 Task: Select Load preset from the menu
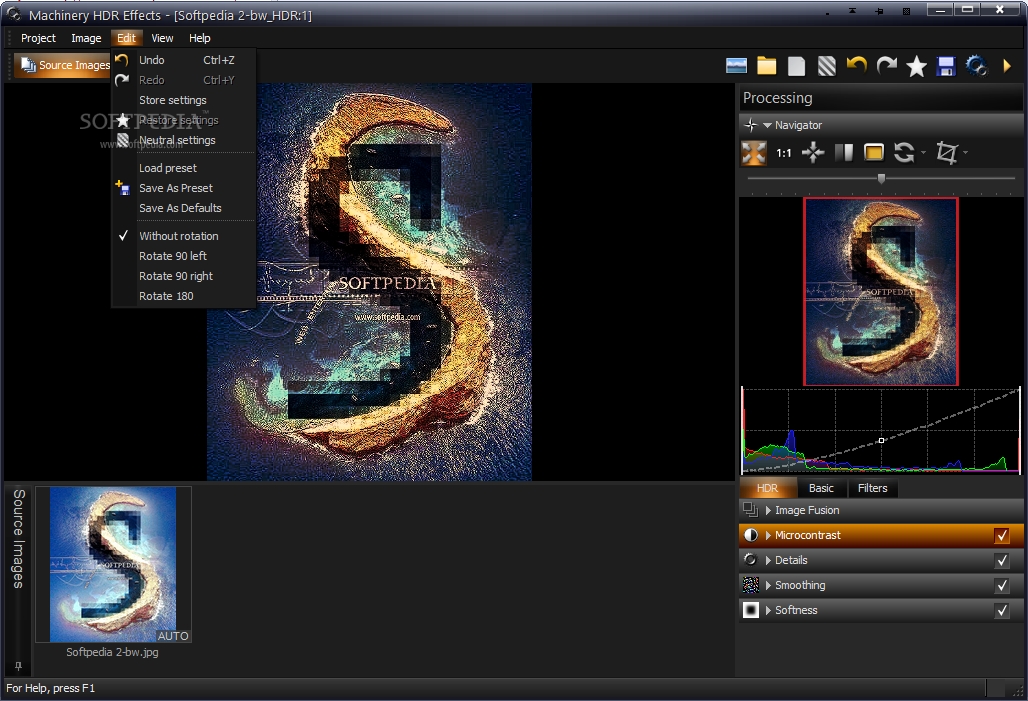(x=184, y=168)
